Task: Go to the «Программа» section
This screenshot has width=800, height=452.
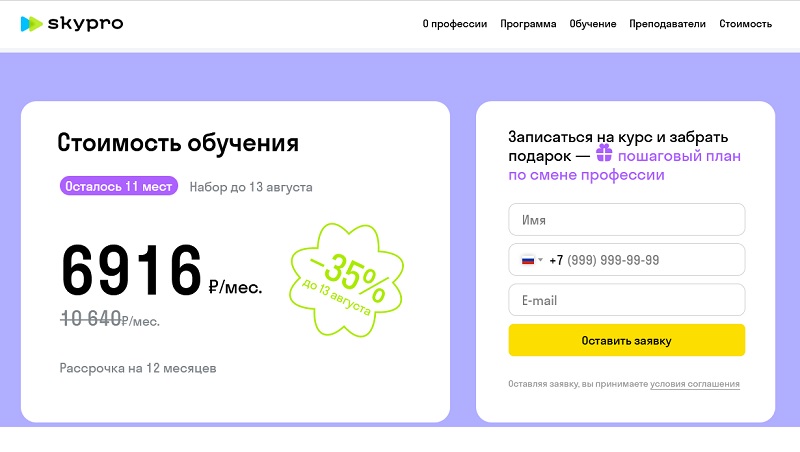Action: (x=528, y=24)
